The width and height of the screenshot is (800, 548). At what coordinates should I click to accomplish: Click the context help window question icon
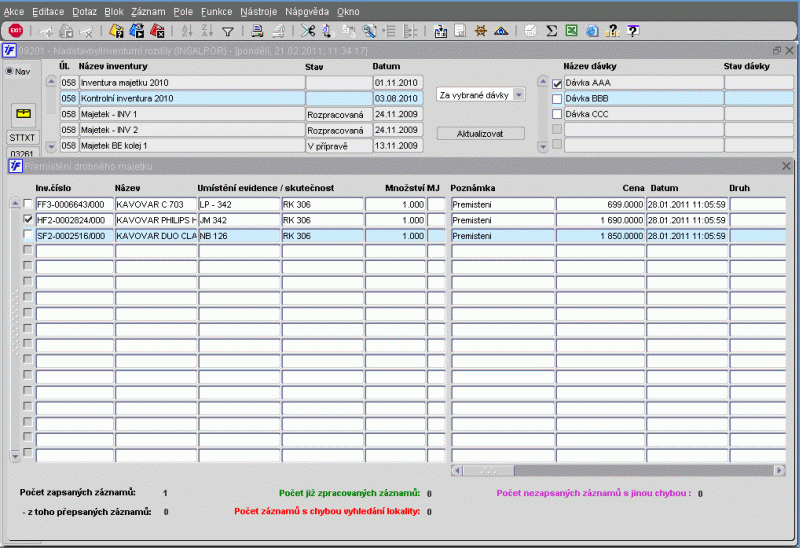click(633, 31)
